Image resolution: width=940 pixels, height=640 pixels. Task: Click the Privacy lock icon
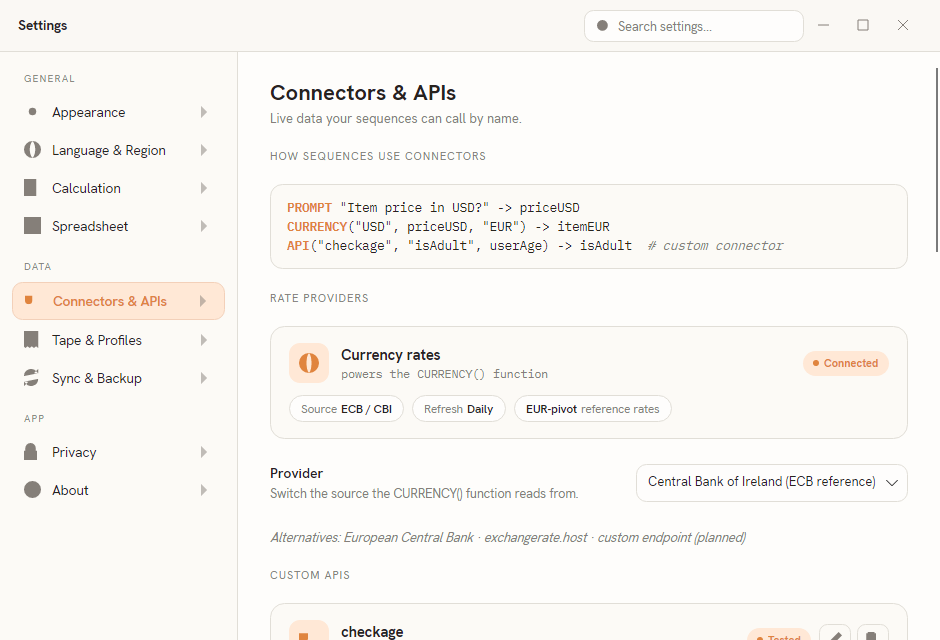coord(31,452)
